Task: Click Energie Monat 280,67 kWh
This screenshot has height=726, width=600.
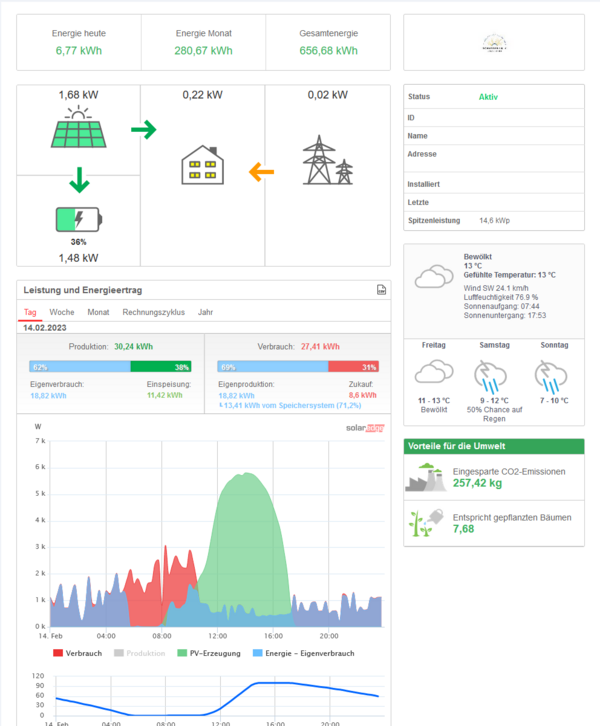Action: click(x=203, y=50)
